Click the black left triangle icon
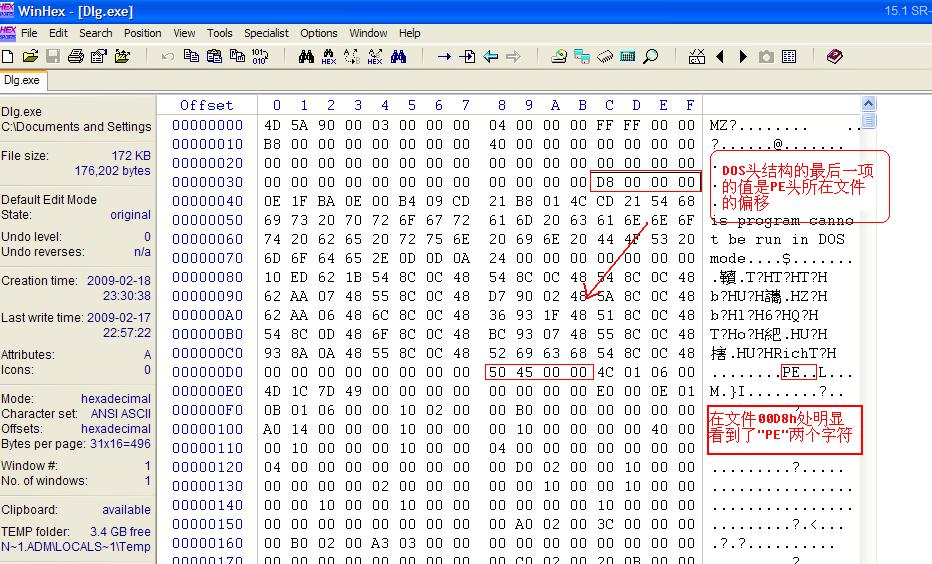Screen dimensions: 932x564 pos(720,56)
